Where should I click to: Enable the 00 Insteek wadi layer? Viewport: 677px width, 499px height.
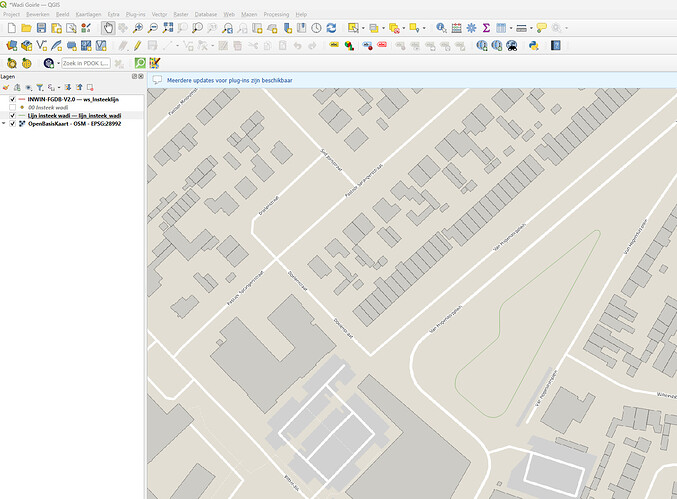click(12, 108)
